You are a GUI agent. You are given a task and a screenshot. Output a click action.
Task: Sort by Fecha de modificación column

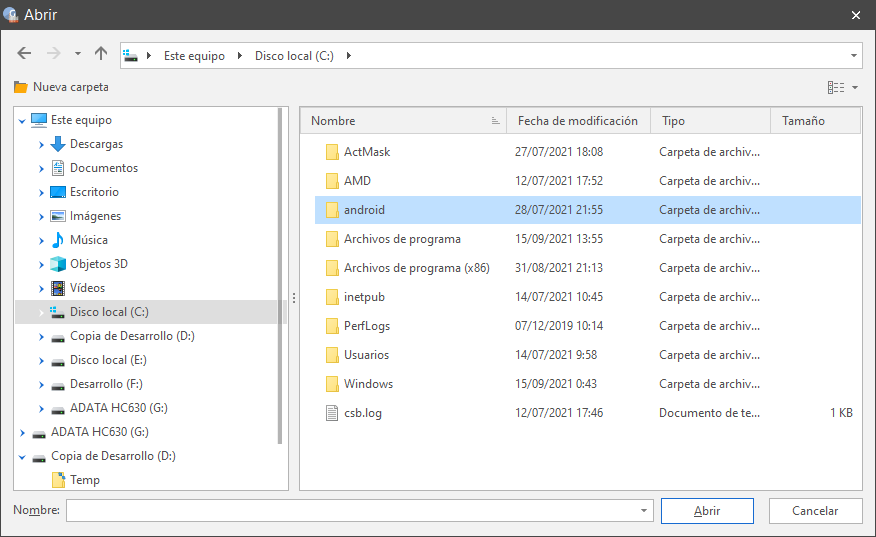[577, 121]
